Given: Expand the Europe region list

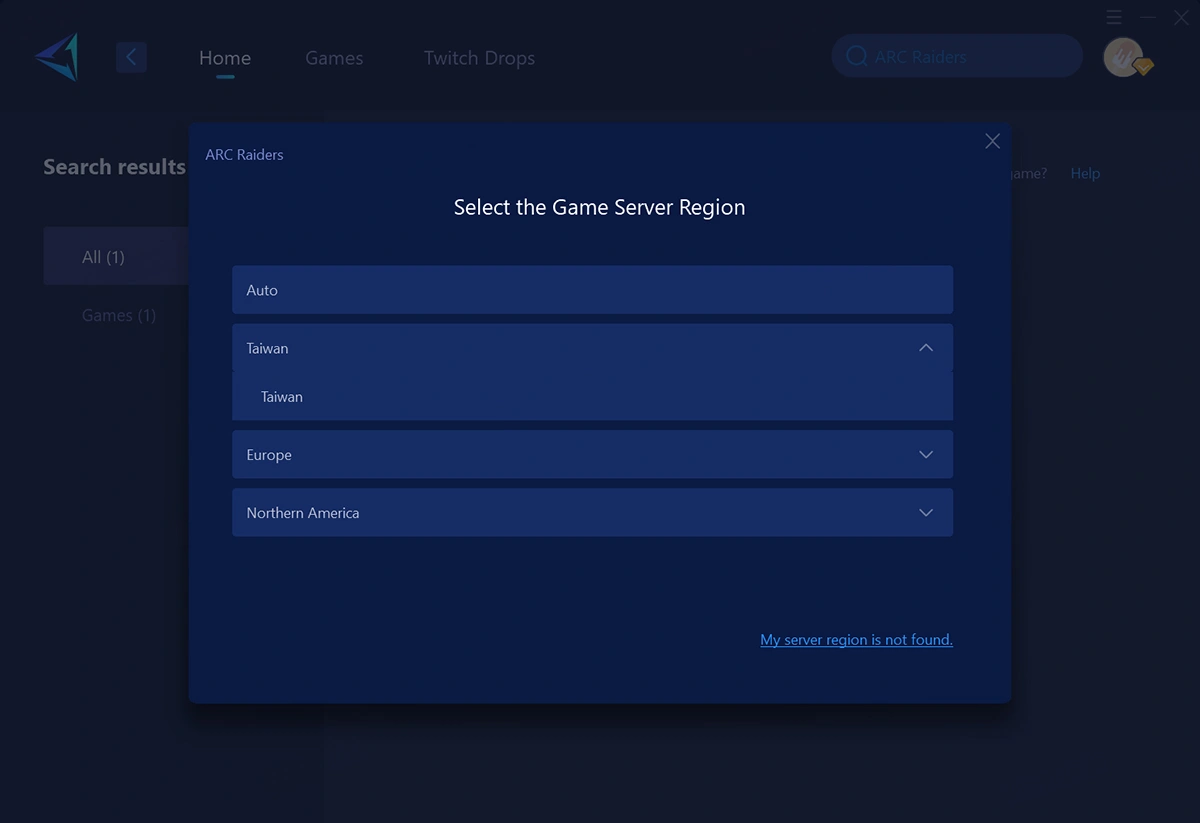Looking at the screenshot, I should click(x=925, y=455).
